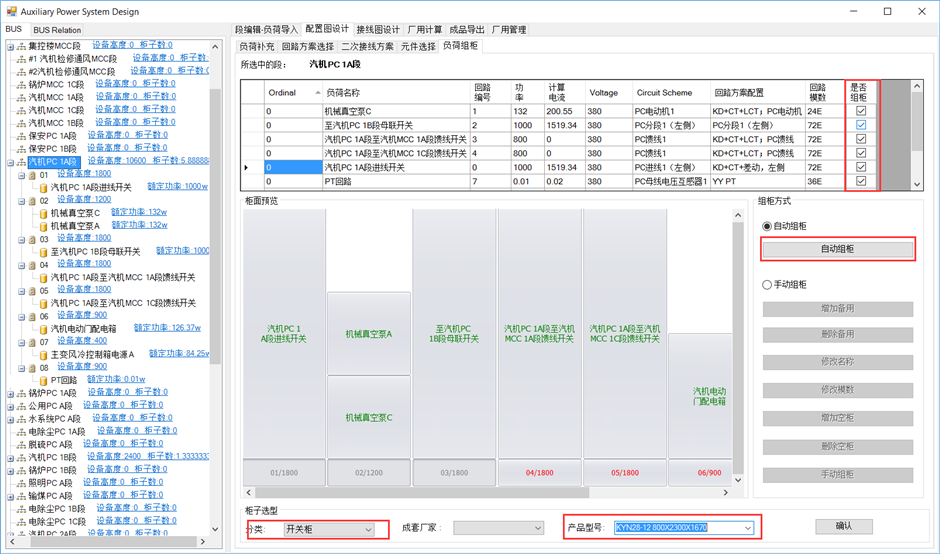This screenshot has width=940, height=554.
Task: Toggle 是否组柜 checkbox for 汽机PC 1A段进线开关 row
Action: click(861, 167)
